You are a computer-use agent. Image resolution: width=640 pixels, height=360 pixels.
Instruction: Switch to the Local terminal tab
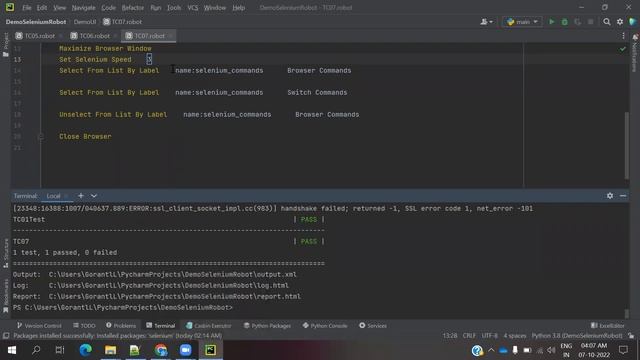[53, 196]
